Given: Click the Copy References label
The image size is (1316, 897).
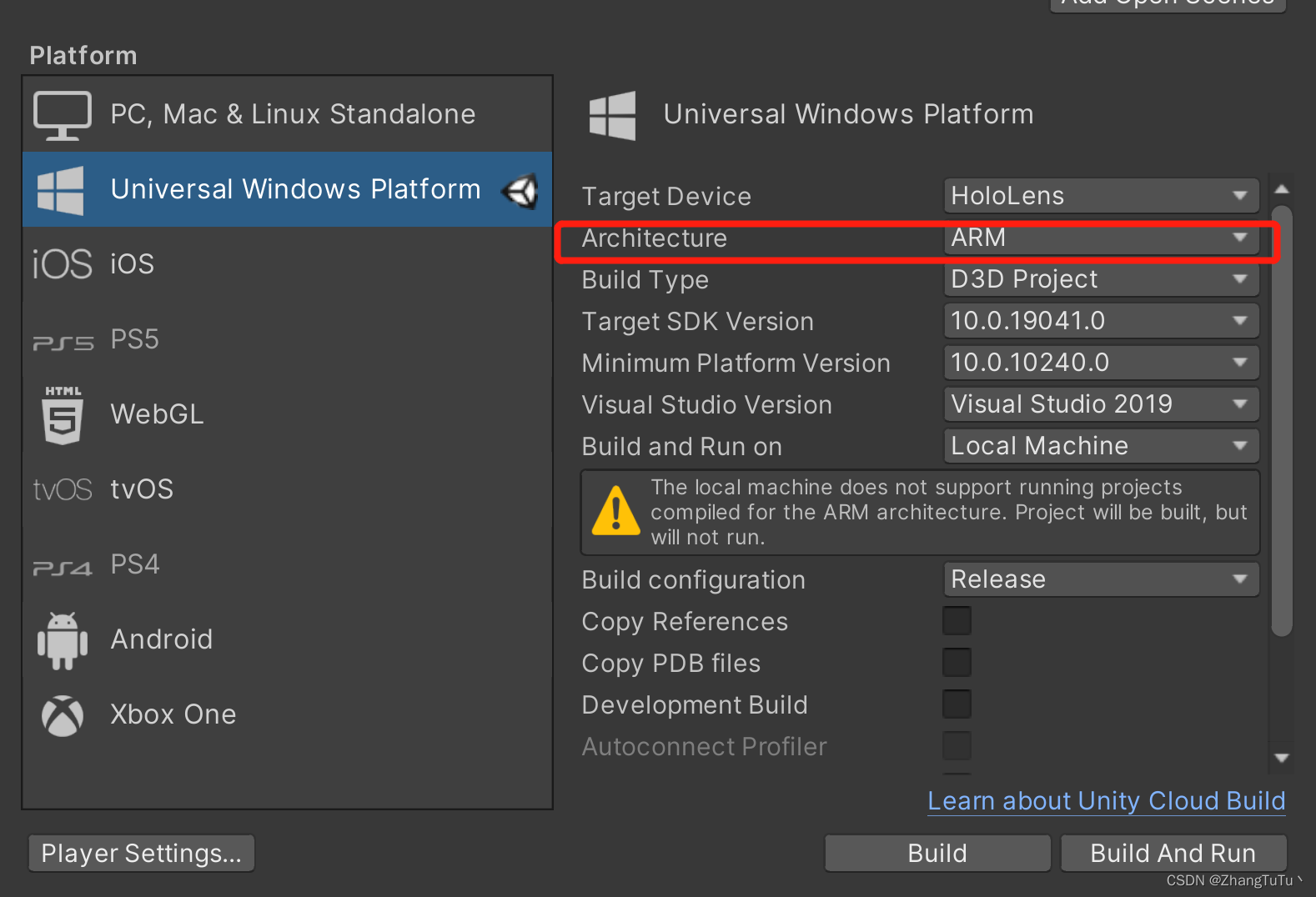Looking at the screenshot, I should point(685,622).
